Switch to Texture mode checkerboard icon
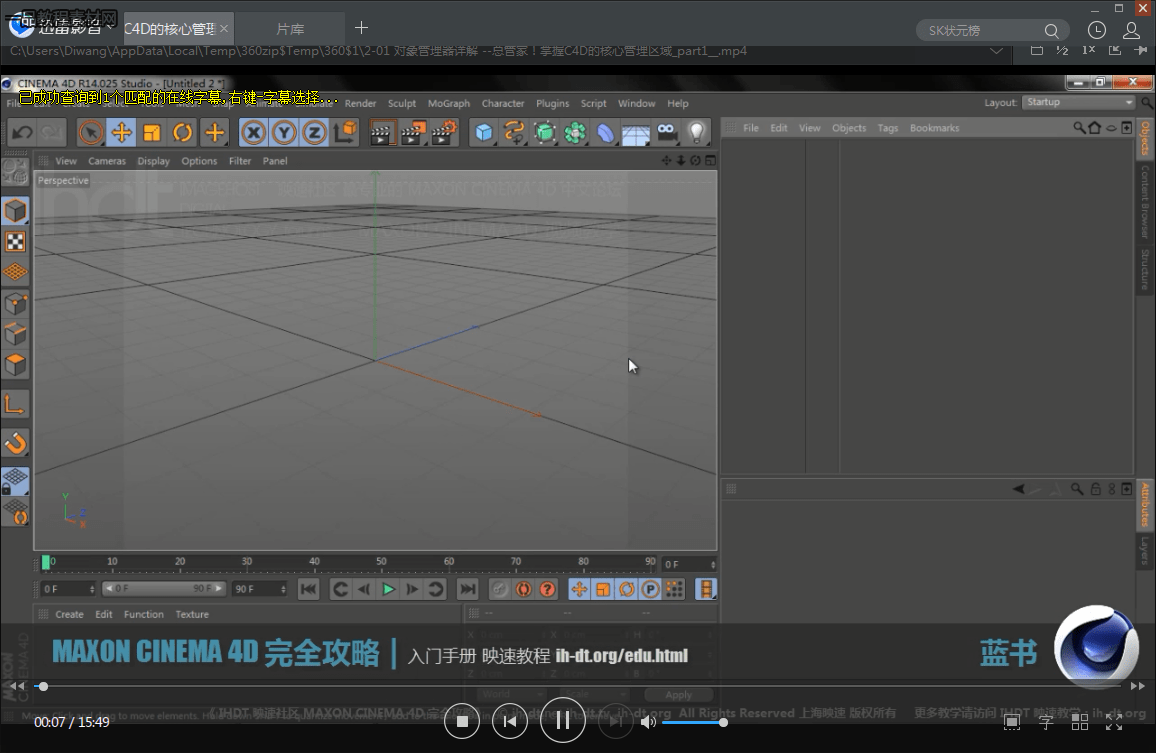1156x753 pixels. [x=15, y=242]
